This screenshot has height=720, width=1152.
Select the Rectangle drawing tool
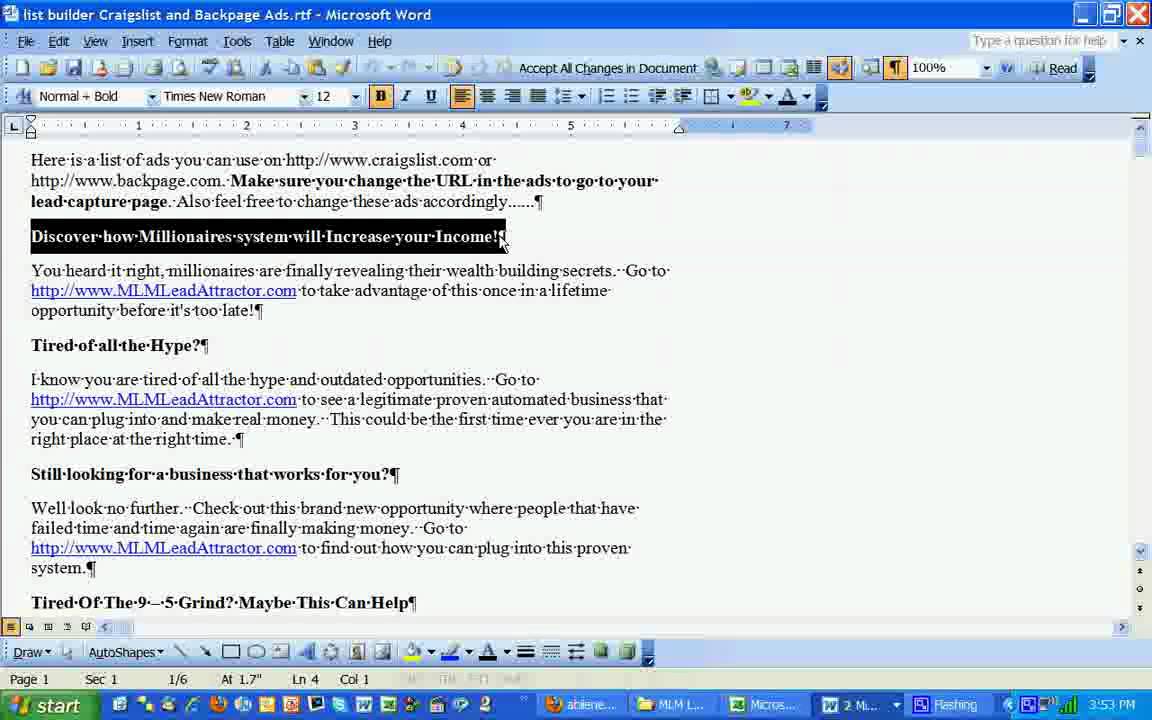(231, 652)
